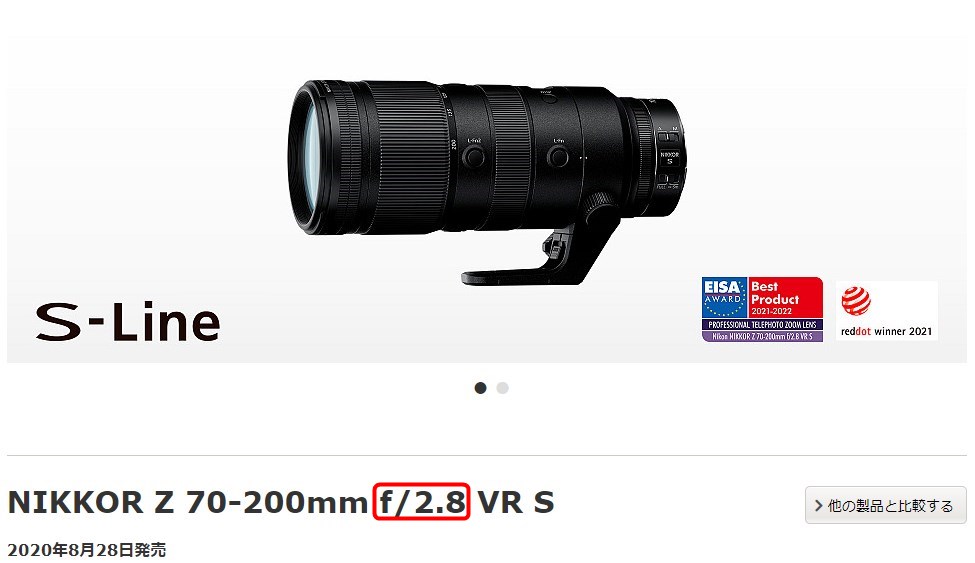The height and width of the screenshot is (563, 975).
Task: Click the NIKKOR S label on lens
Action: (670, 157)
